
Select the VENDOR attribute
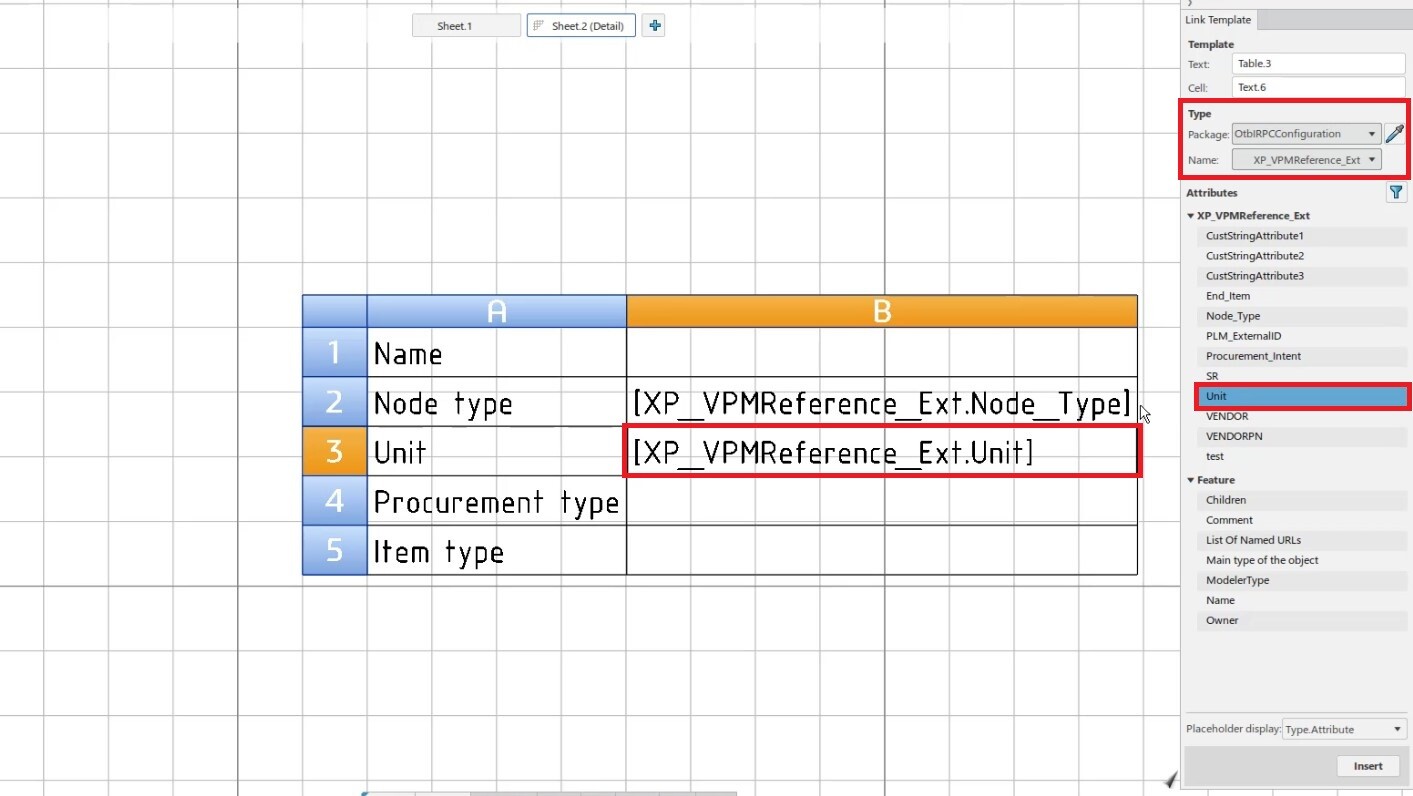(x=1301, y=416)
